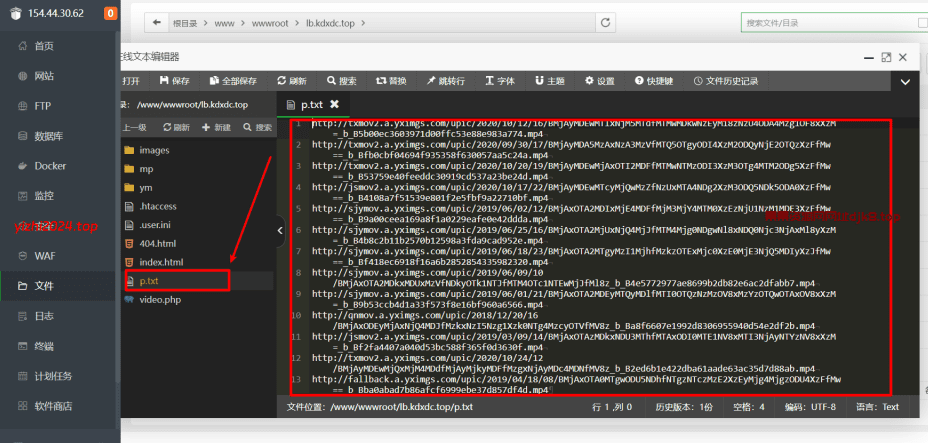Open the 字体 font settings
The image size is (928, 443).
(500, 81)
